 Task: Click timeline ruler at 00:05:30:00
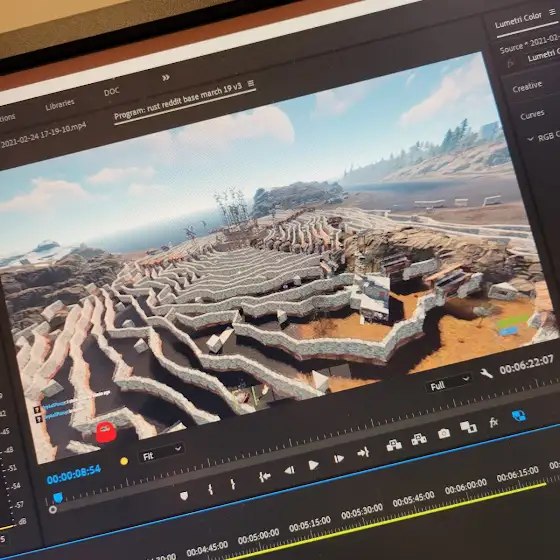pyautogui.click(x=362, y=511)
